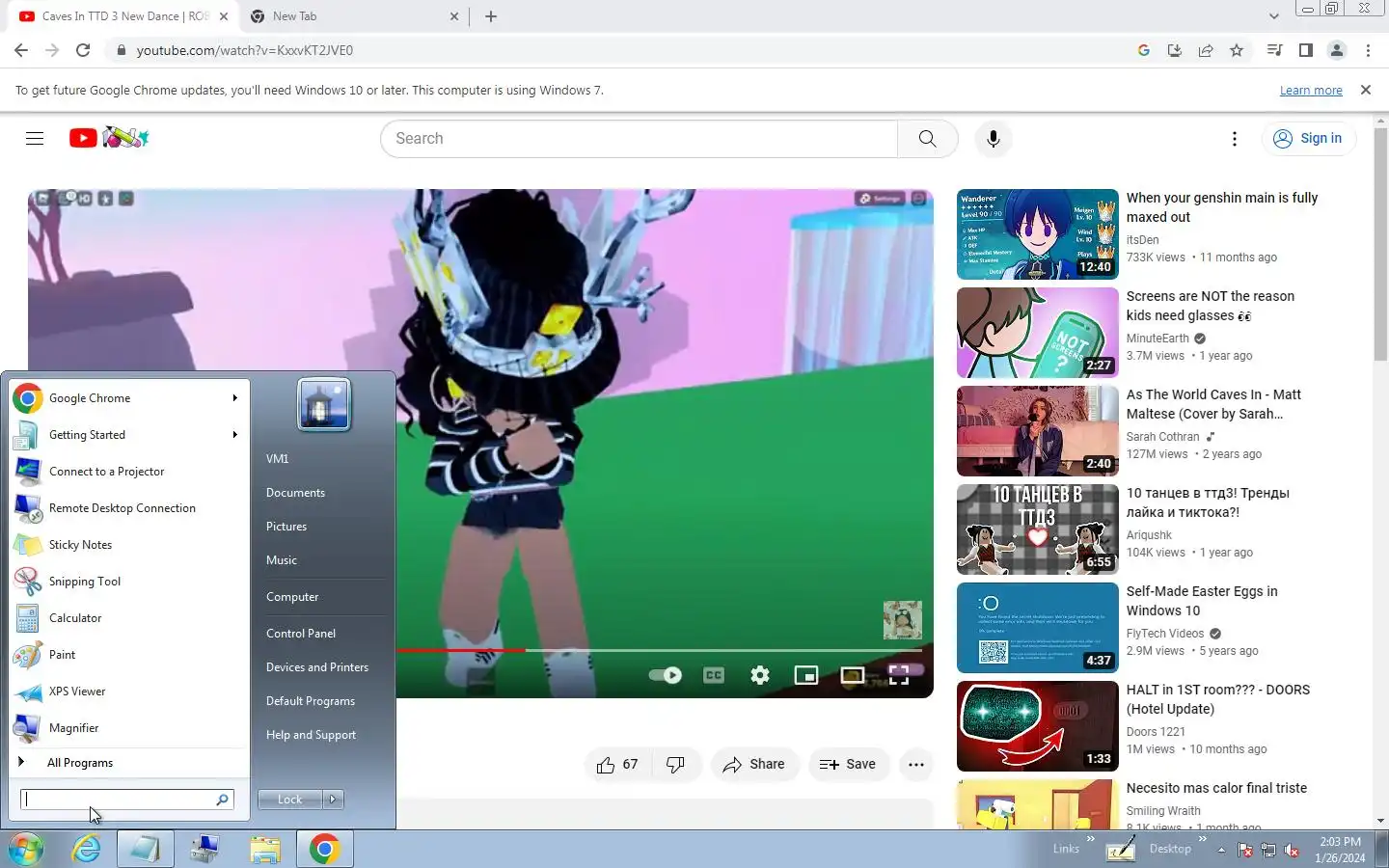Expand the Links toolbar chevron
The height and width of the screenshot is (868, 1389).
coord(1091,840)
